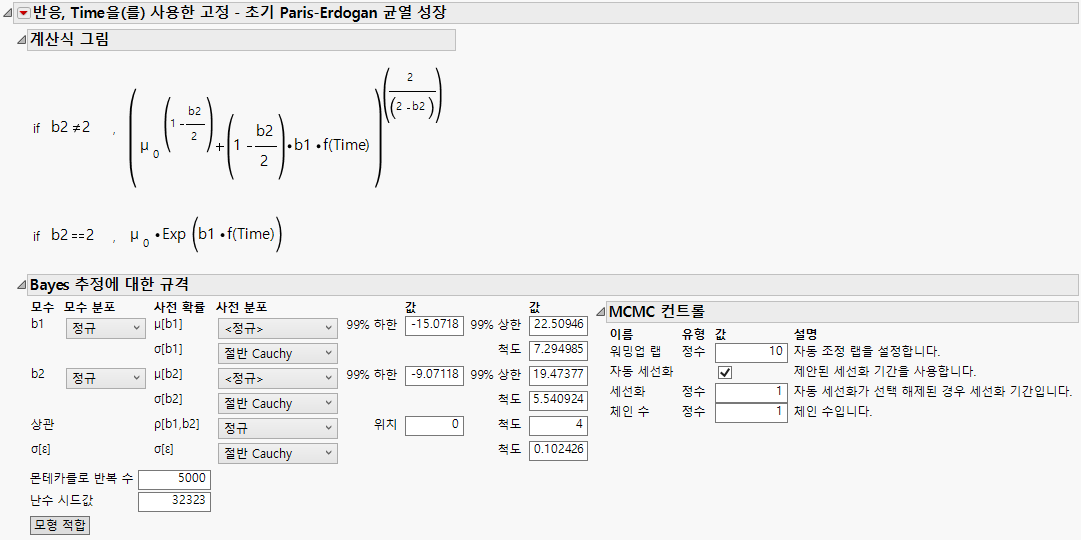
Task: Open the b1 모수 분포 dropdown
Action: [x=105, y=329]
